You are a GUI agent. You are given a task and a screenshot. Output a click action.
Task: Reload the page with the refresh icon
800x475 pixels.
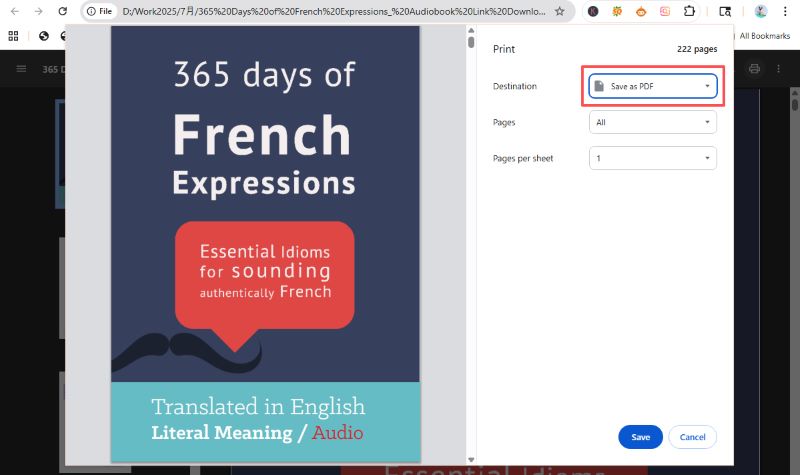pos(63,11)
